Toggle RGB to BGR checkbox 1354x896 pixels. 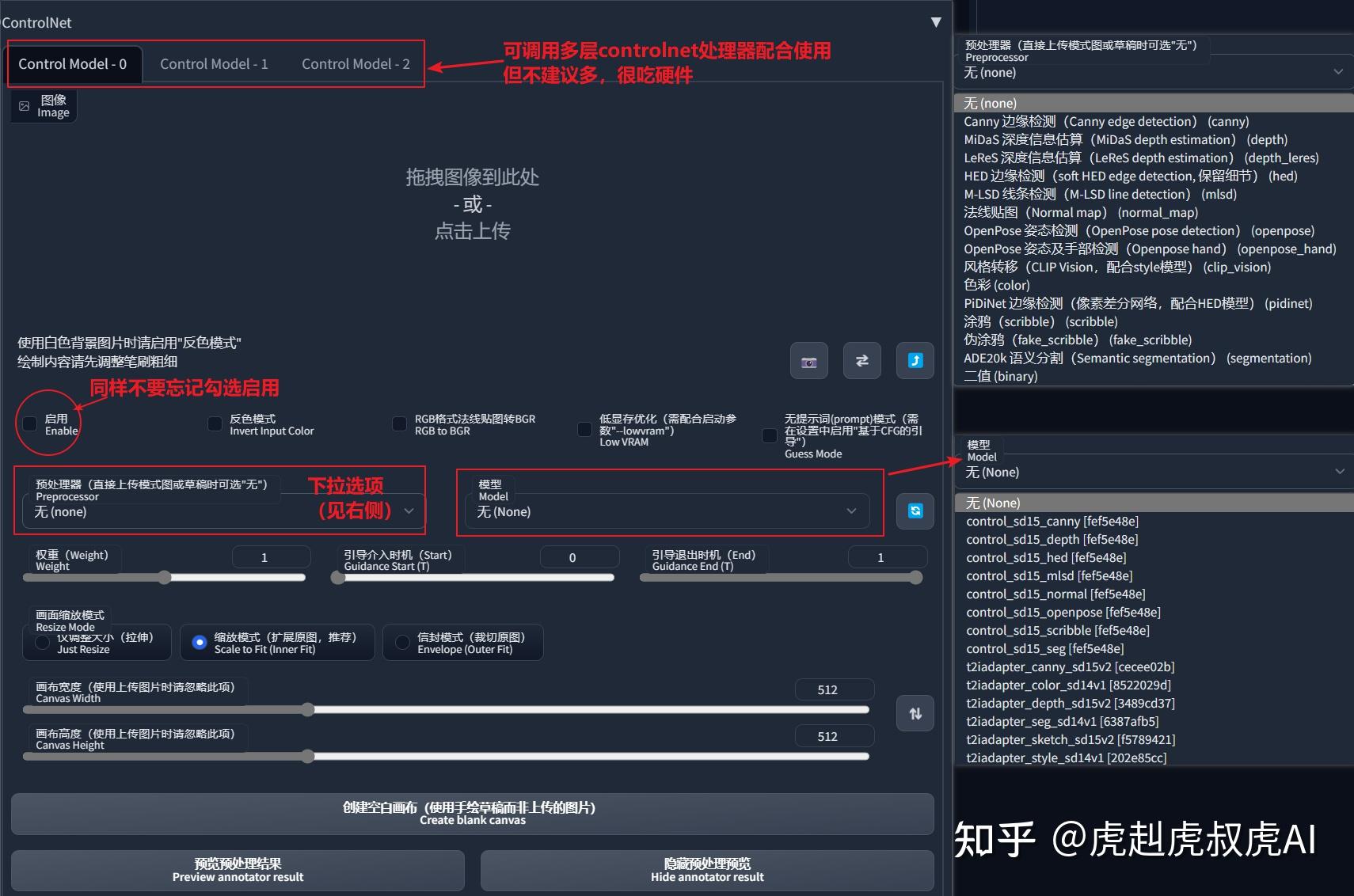click(x=400, y=424)
